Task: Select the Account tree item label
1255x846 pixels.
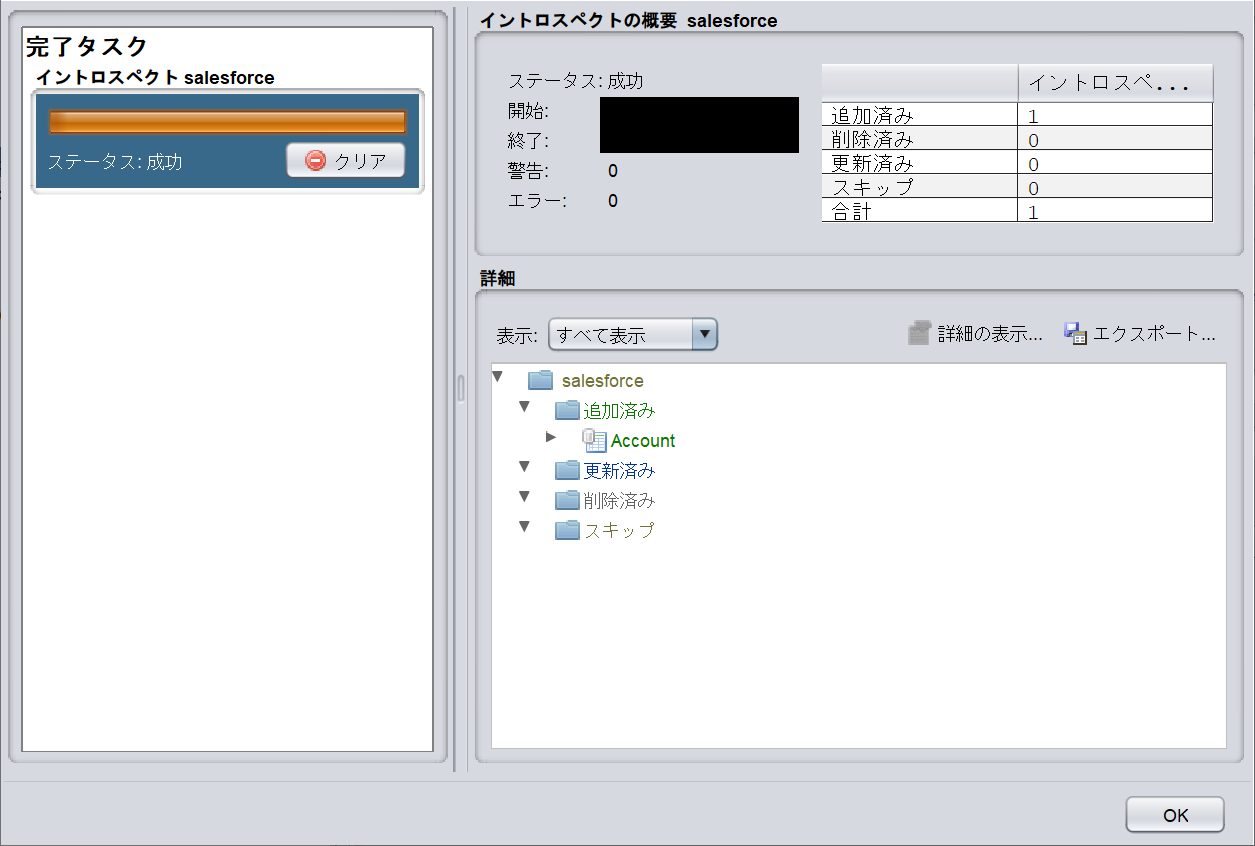Action: tap(643, 441)
